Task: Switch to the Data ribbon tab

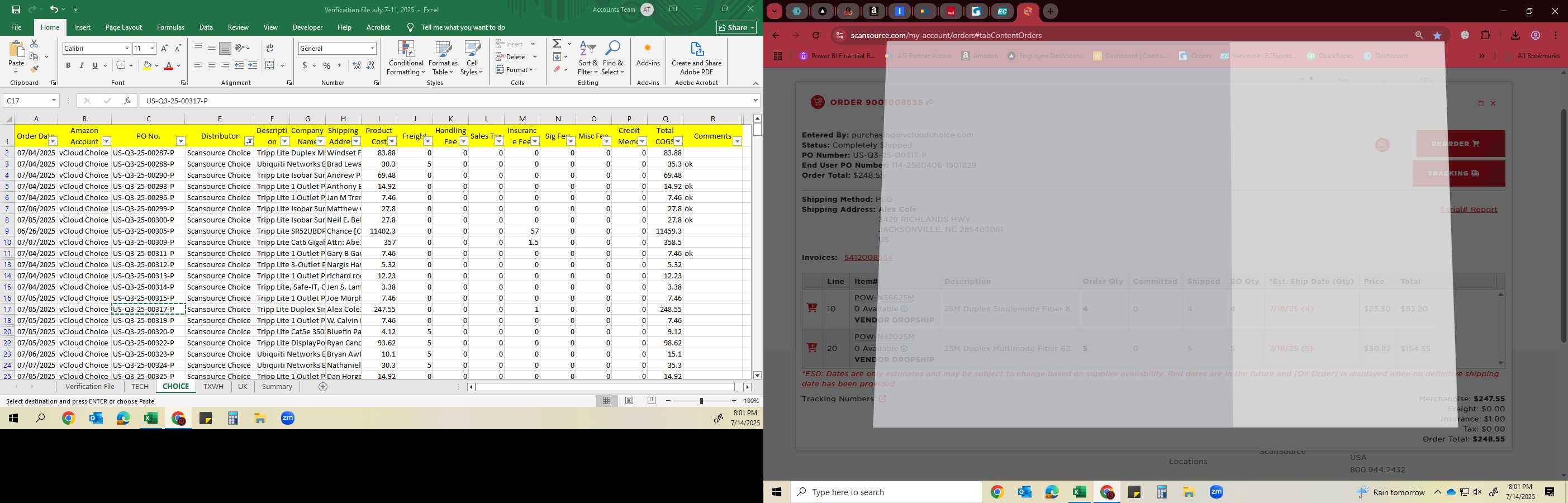Action: pos(206,27)
